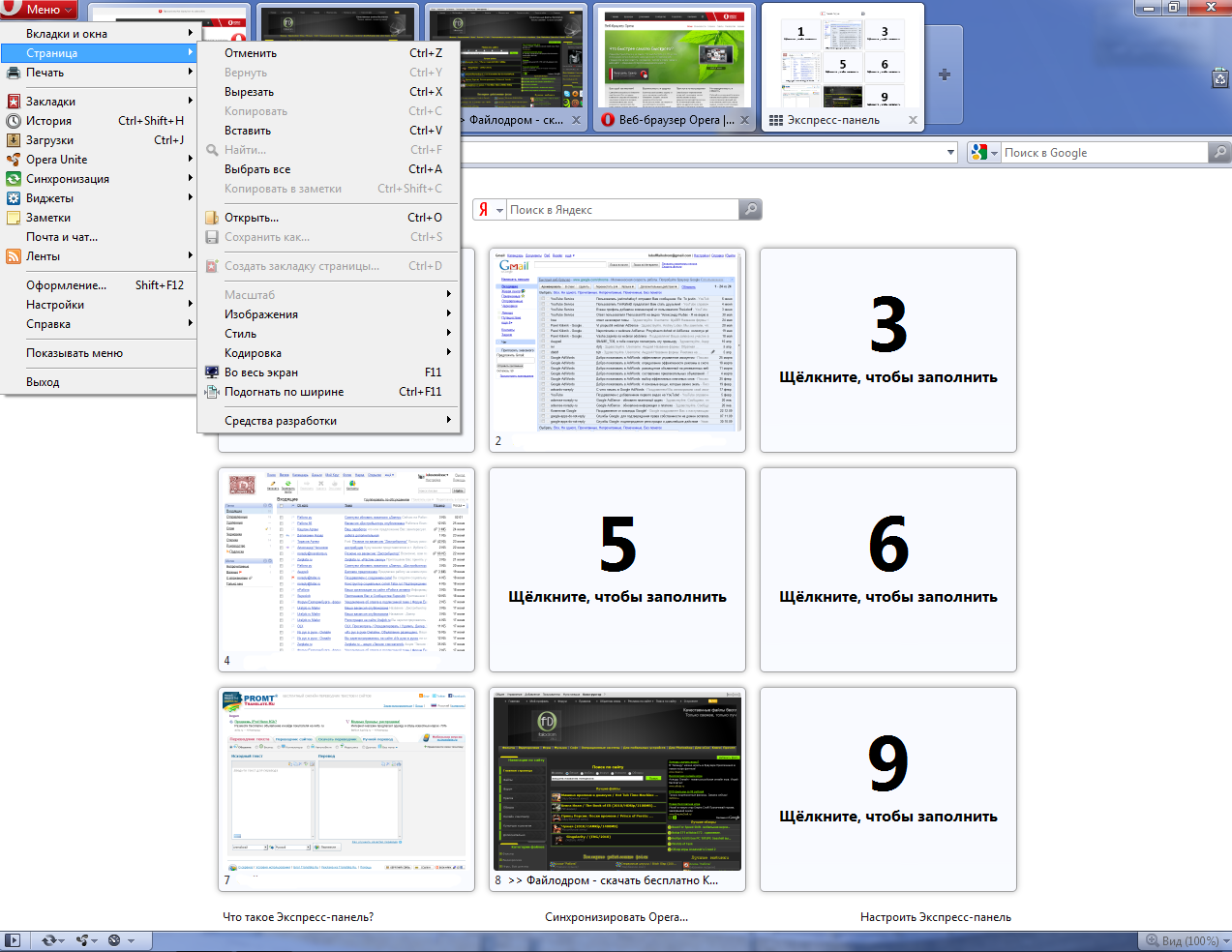Open Speed Dial thumbnail 8 Файлодром

pos(617,789)
